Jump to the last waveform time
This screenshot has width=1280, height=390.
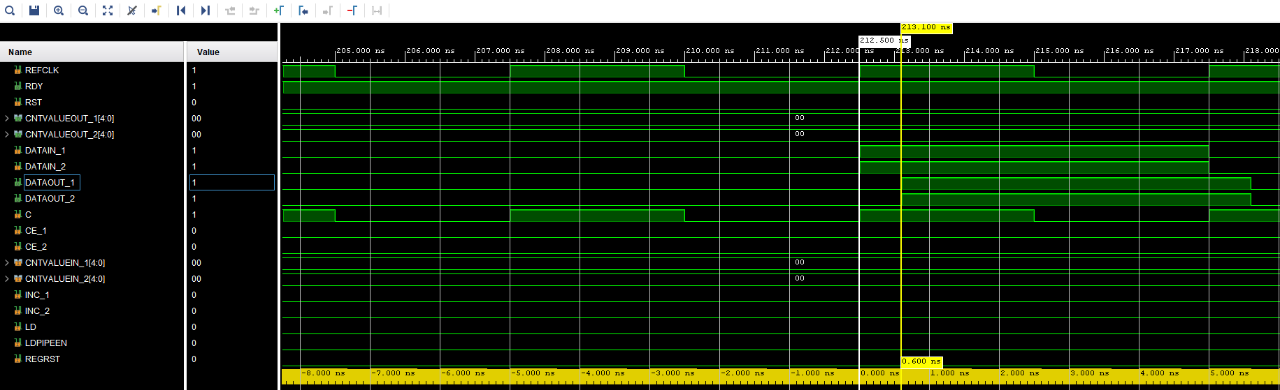click(x=205, y=10)
